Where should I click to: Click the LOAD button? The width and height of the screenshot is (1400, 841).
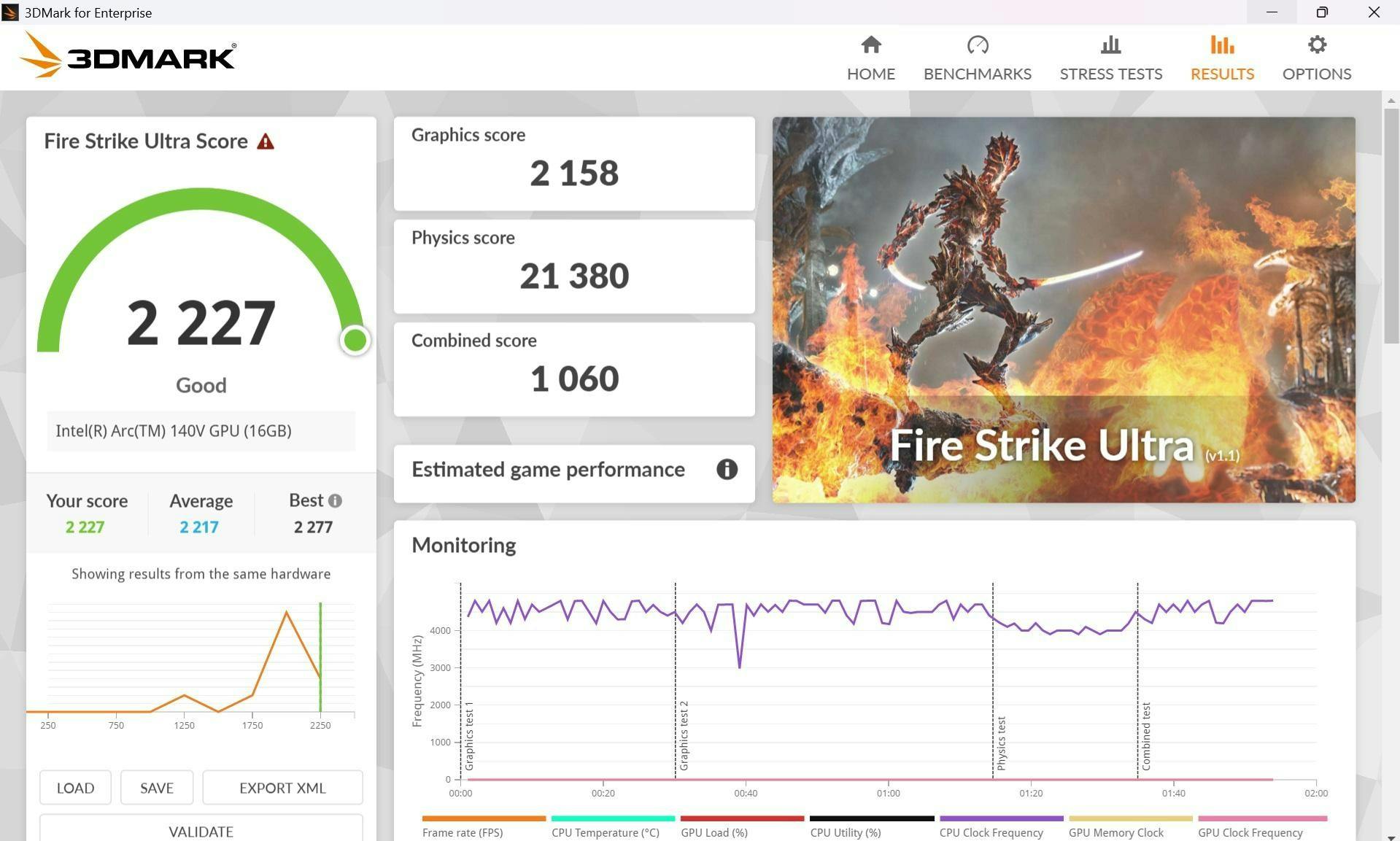[75, 788]
